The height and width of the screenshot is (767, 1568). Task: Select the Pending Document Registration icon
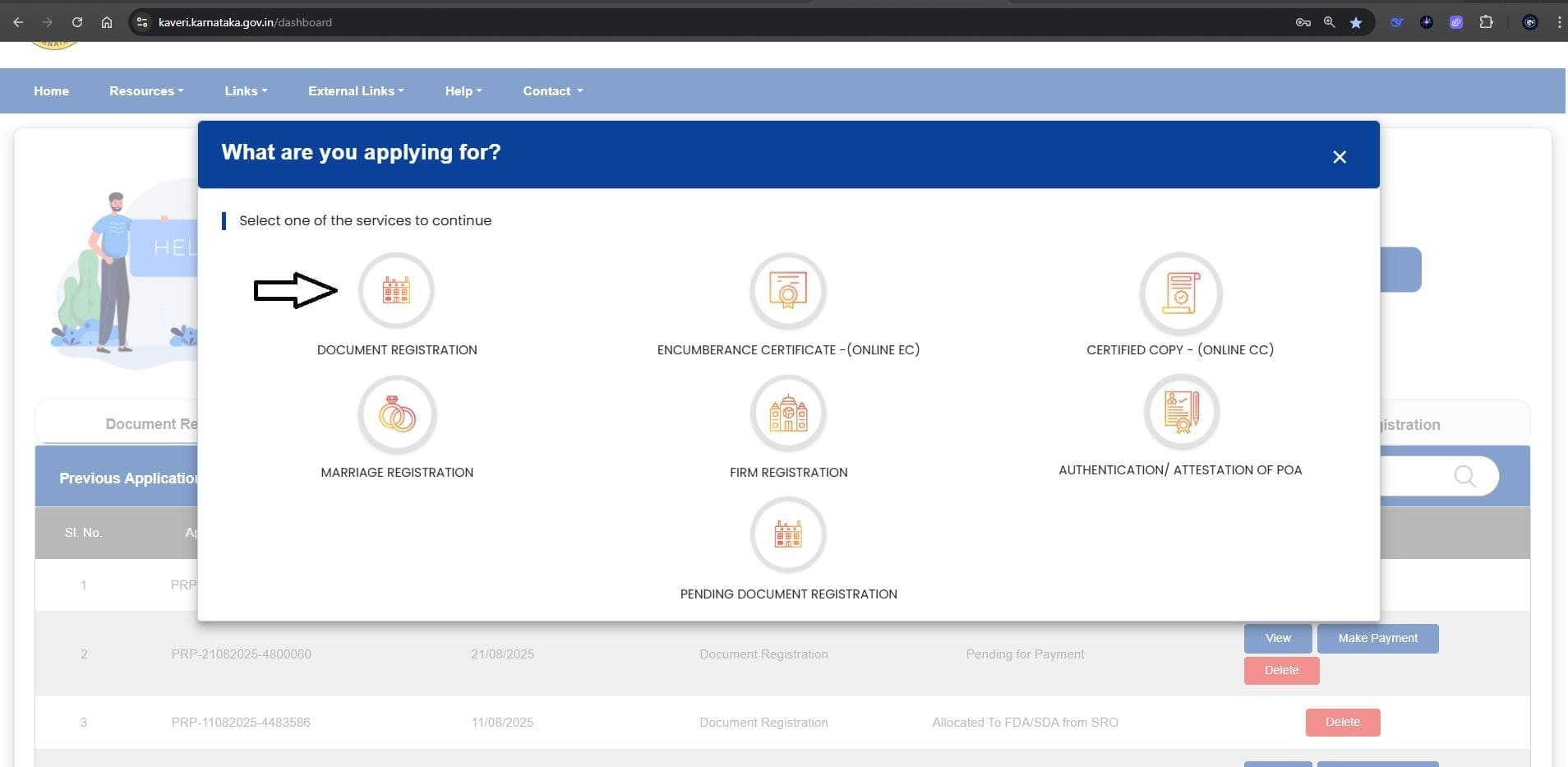pyautogui.click(x=787, y=535)
